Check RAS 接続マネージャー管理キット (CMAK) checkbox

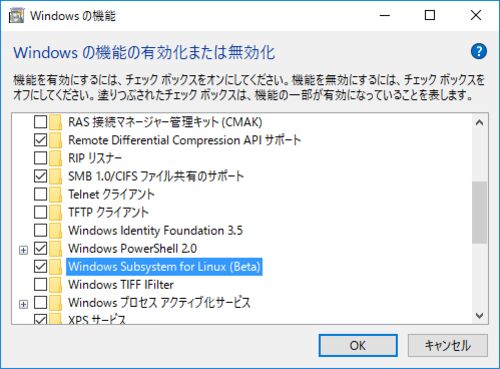41,122
